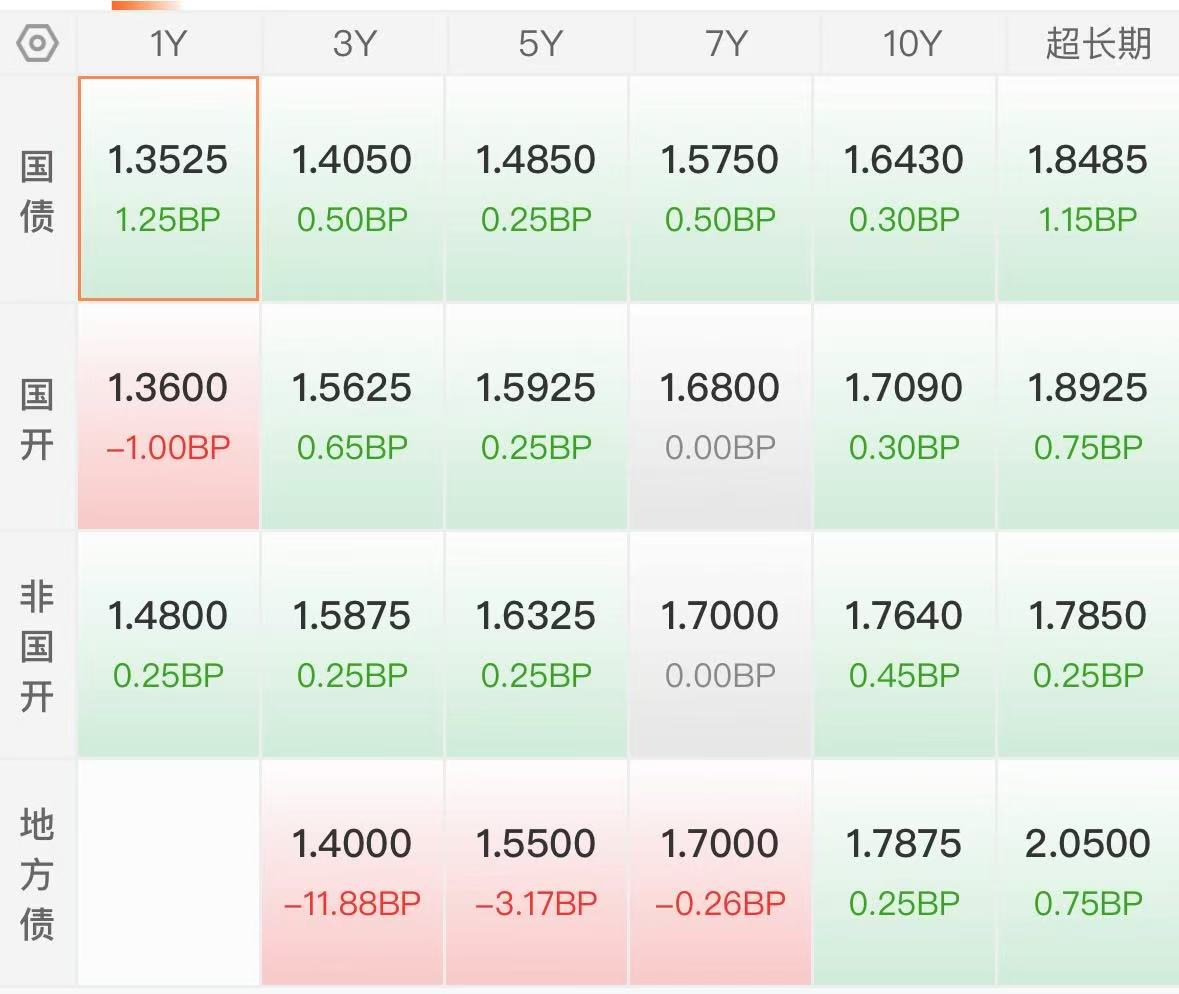
Task: Click the 国债 row label
Action: (37, 191)
